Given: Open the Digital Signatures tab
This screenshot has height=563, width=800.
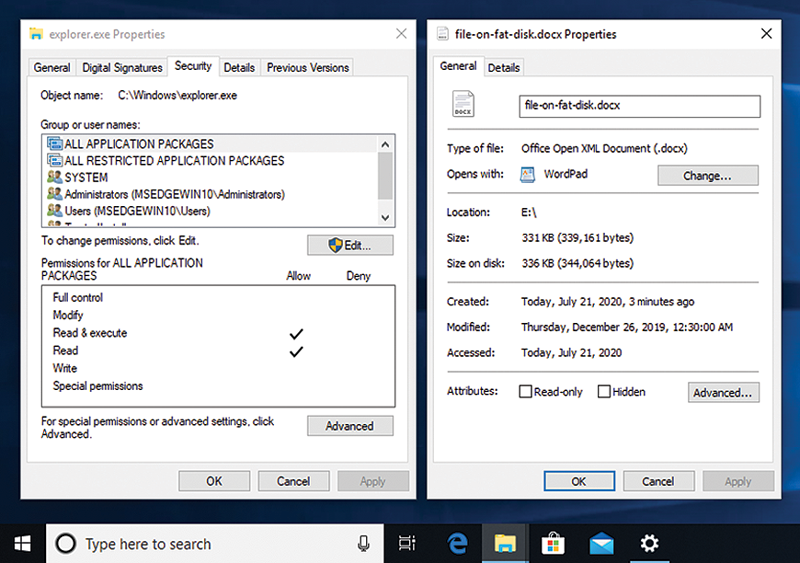Looking at the screenshot, I should pos(122,67).
